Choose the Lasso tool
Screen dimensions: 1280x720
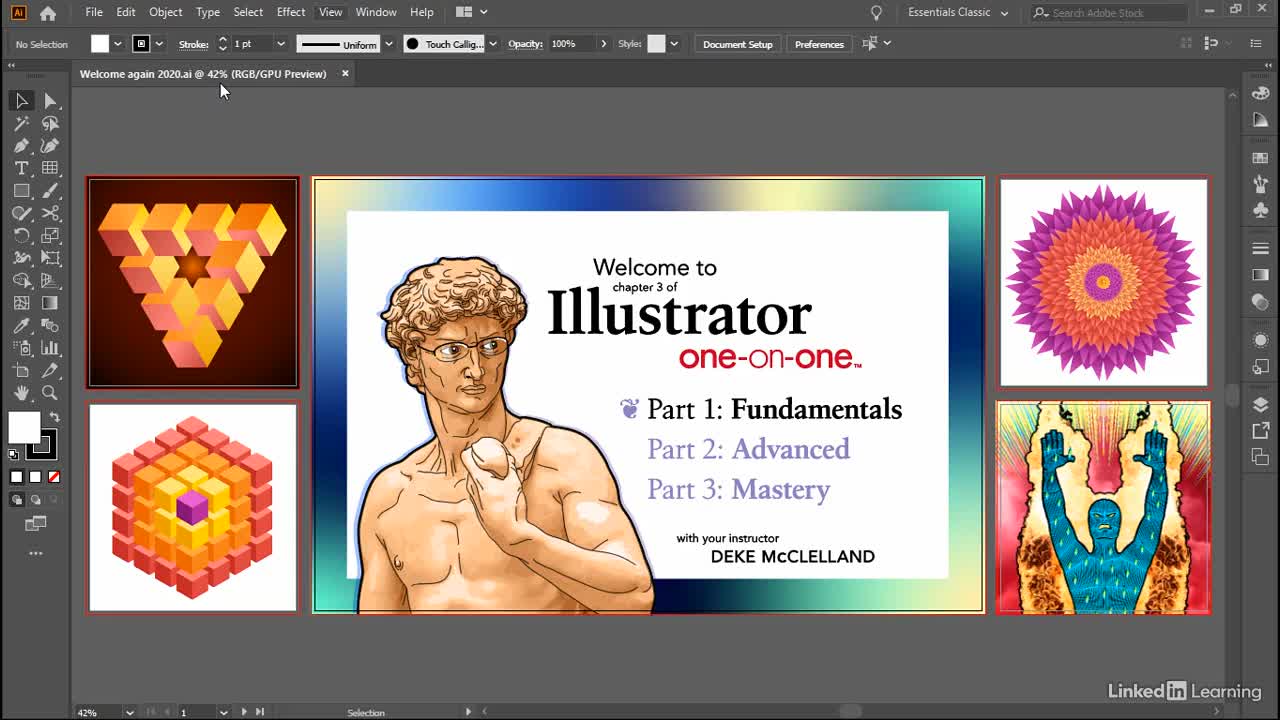pos(50,124)
